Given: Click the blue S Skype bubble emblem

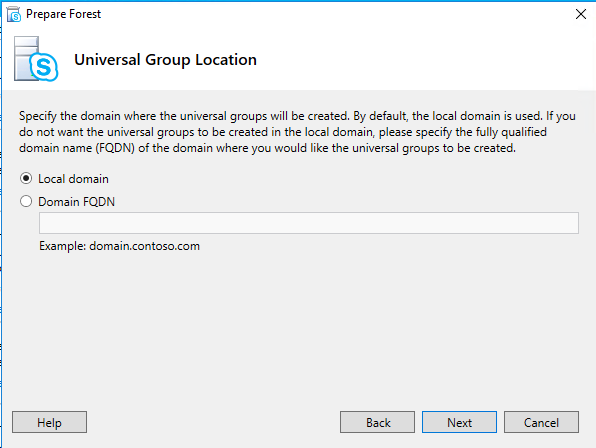Looking at the screenshot, I should [44, 67].
